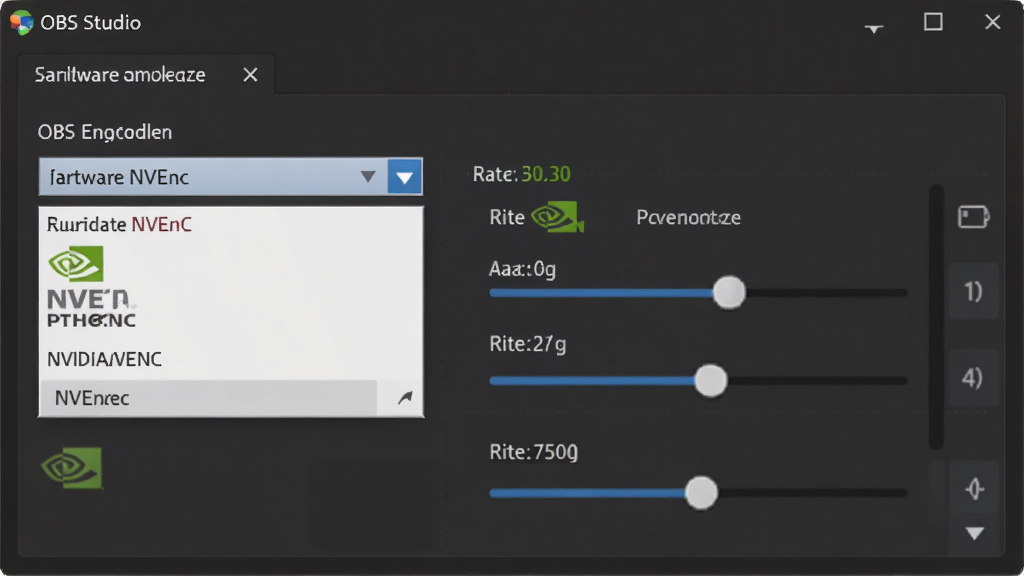Click the '4)' side button
This screenshot has height=576, width=1024.
[x=973, y=378]
